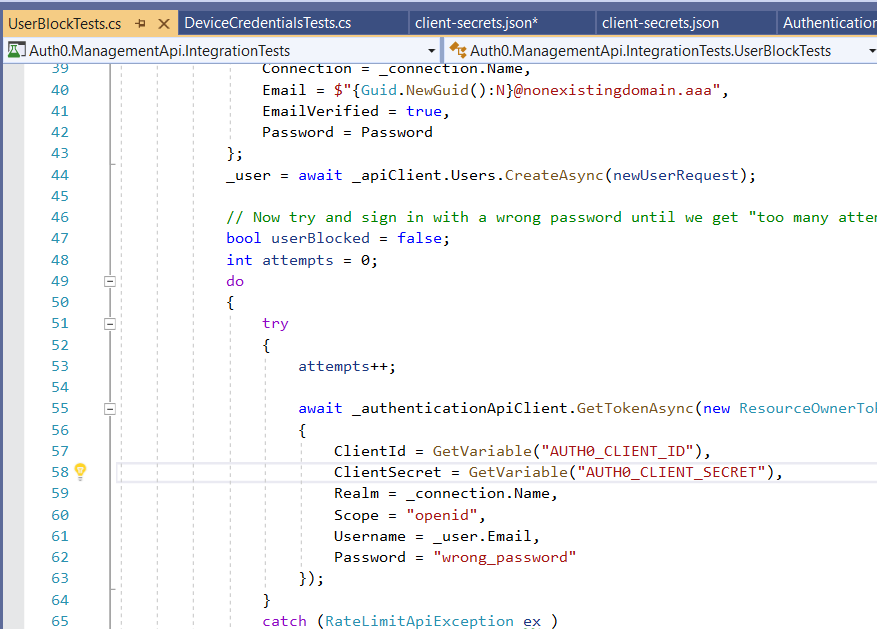Collapse the GetTokenAsync statement at line 55
877x629 pixels.
(x=110, y=409)
